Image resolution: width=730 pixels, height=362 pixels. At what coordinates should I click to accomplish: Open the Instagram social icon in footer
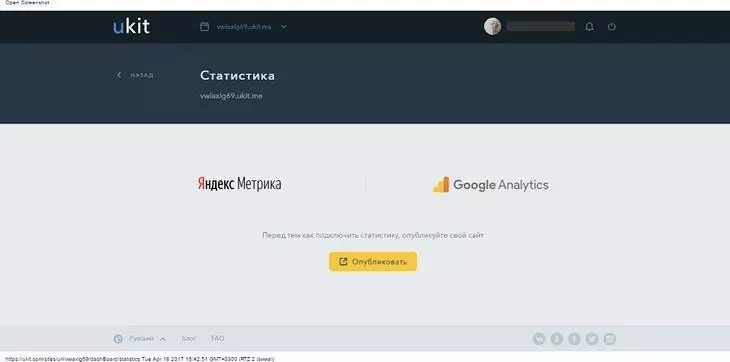coord(609,339)
